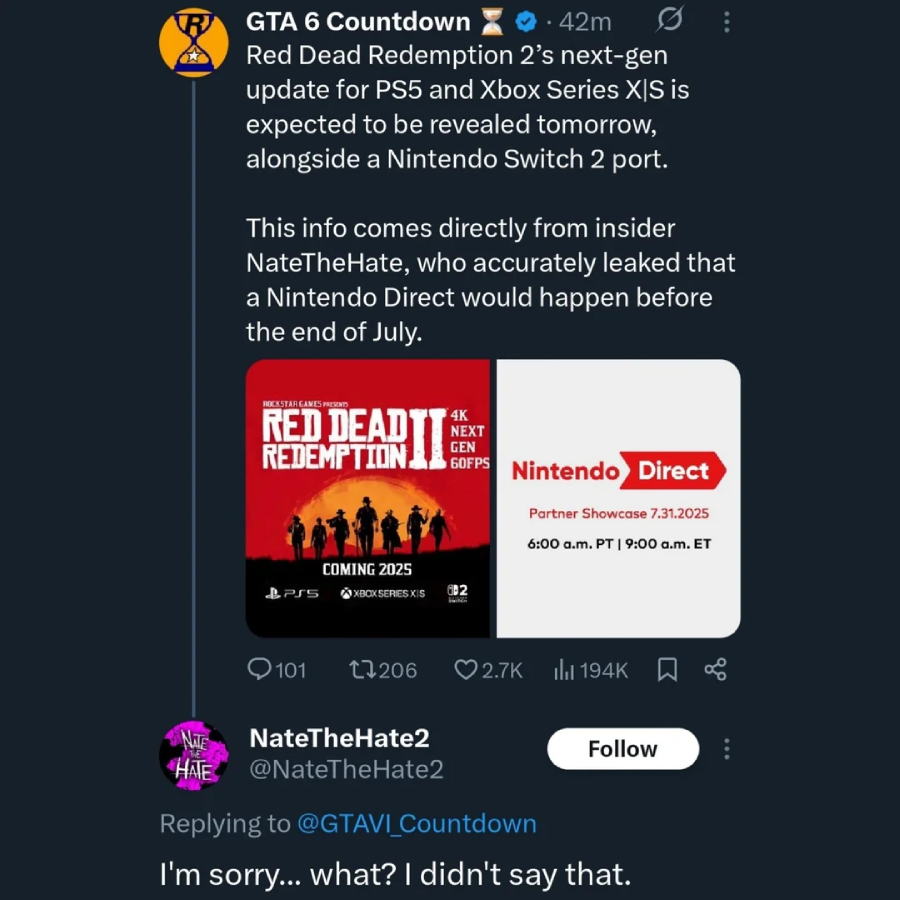900x900 pixels.
Task: Click the Grok slashed circle icon
Action: click(672, 21)
